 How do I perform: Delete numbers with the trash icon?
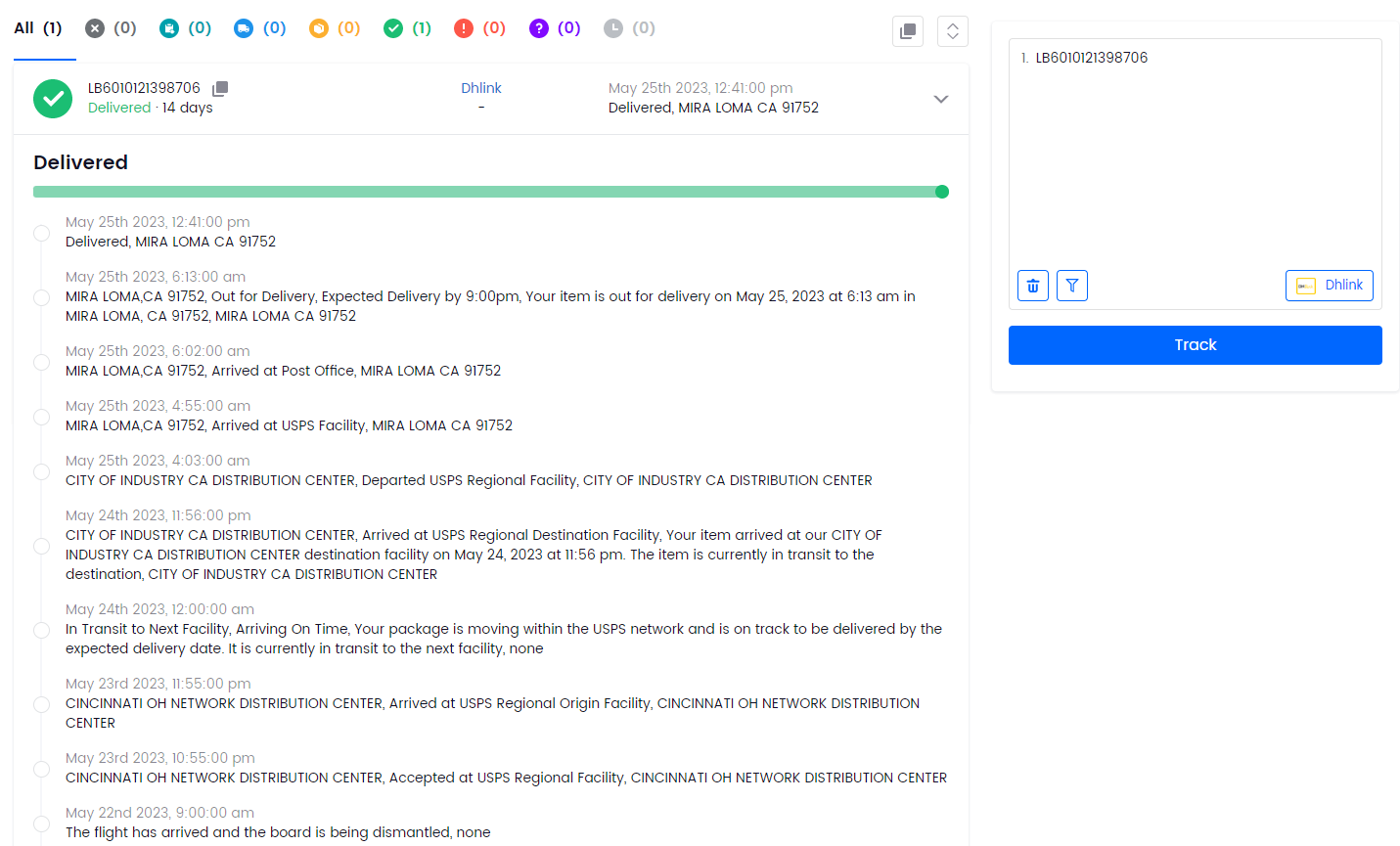coord(1033,286)
